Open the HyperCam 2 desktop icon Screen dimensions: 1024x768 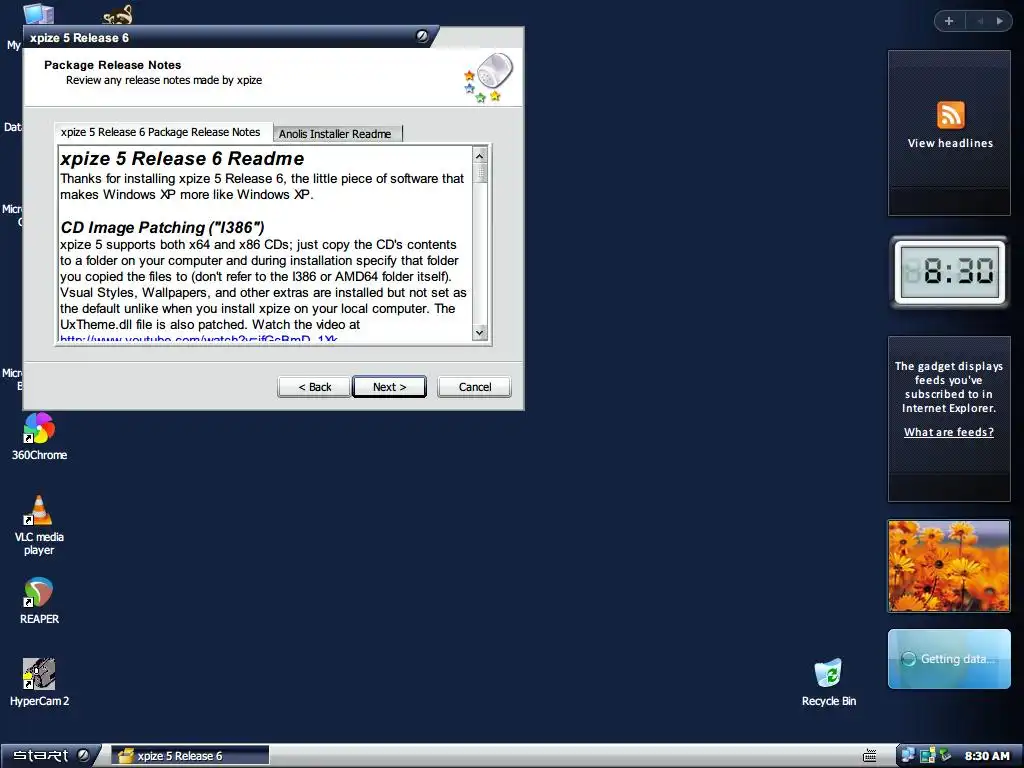click(39, 682)
